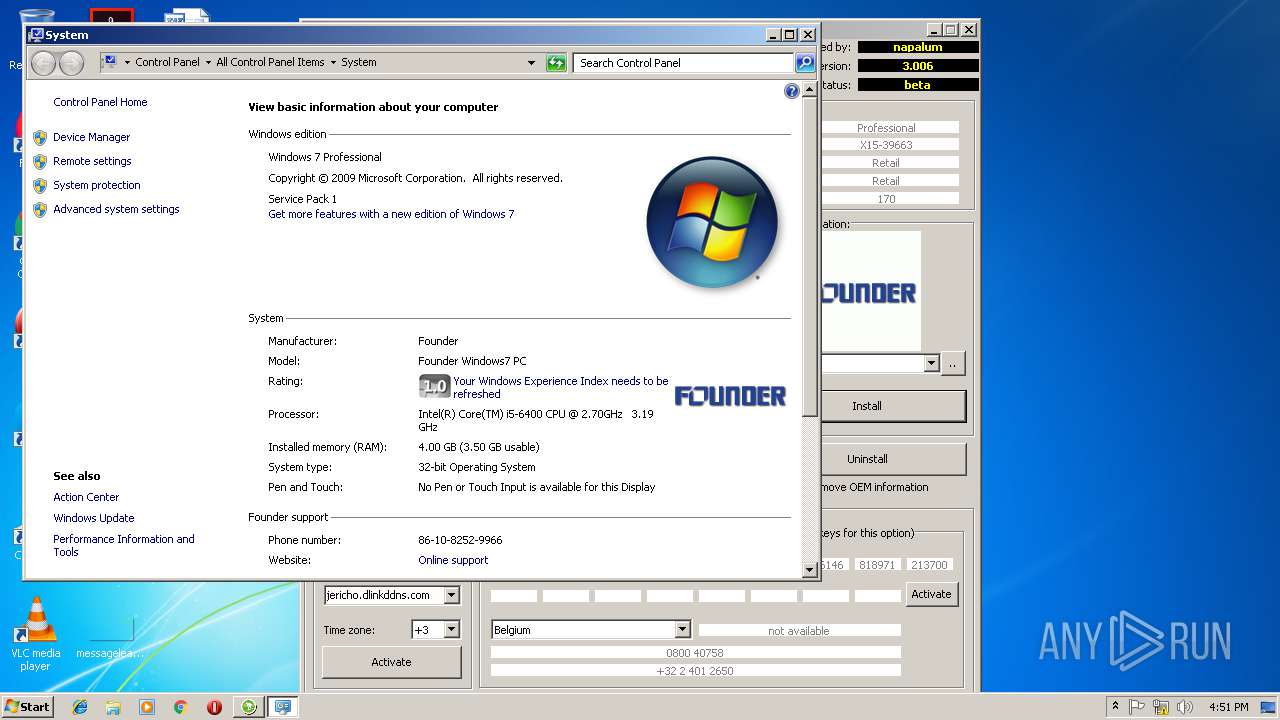Click the Control Panel breadcrumb
The height and width of the screenshot is (720, 1280).
pos(167,62)
